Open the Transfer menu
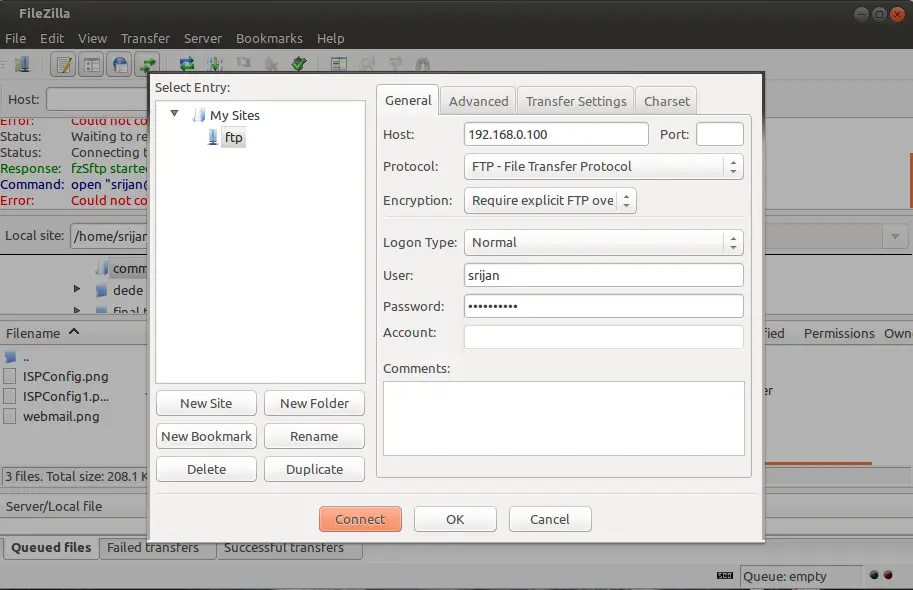Screen dimensions: 913x590 [146, 38]
